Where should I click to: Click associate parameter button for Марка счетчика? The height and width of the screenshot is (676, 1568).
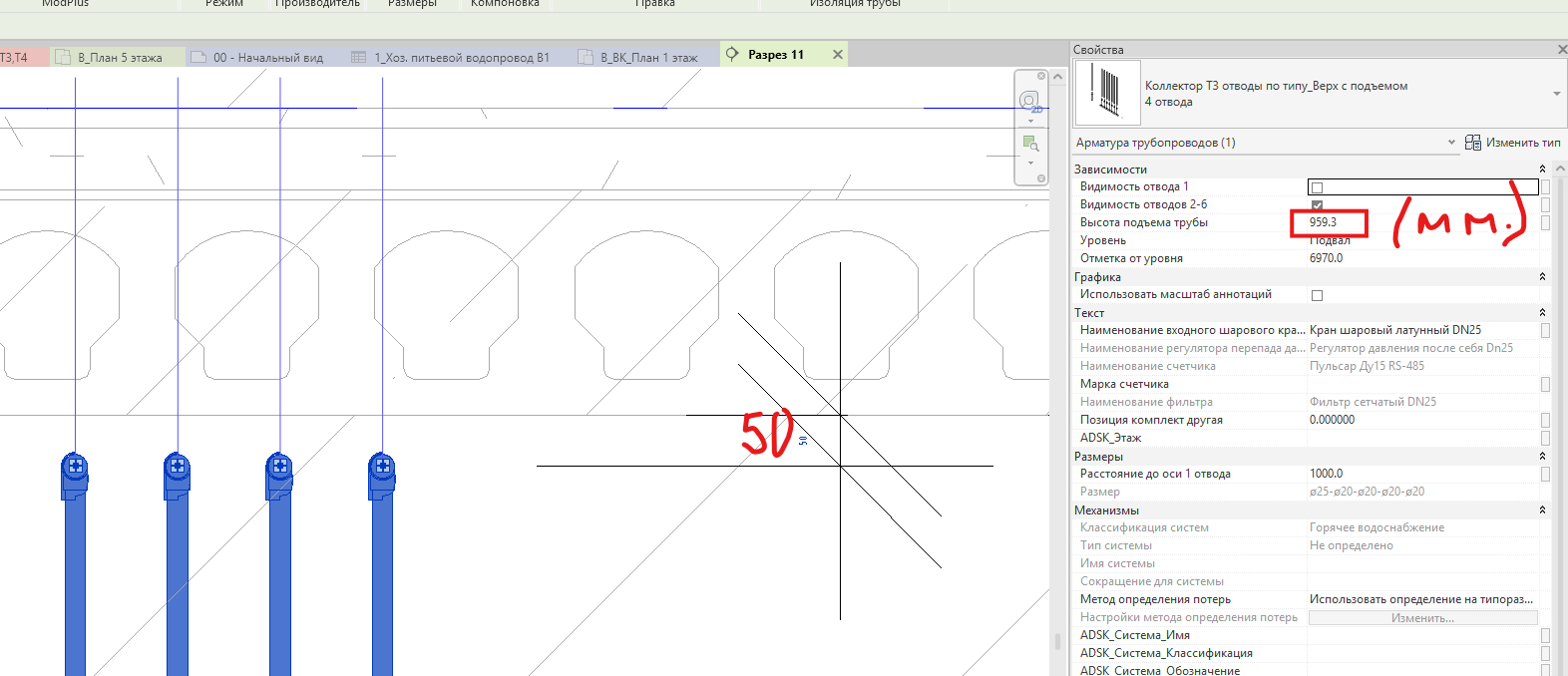pyautogui.click(x=1545, y=384)
